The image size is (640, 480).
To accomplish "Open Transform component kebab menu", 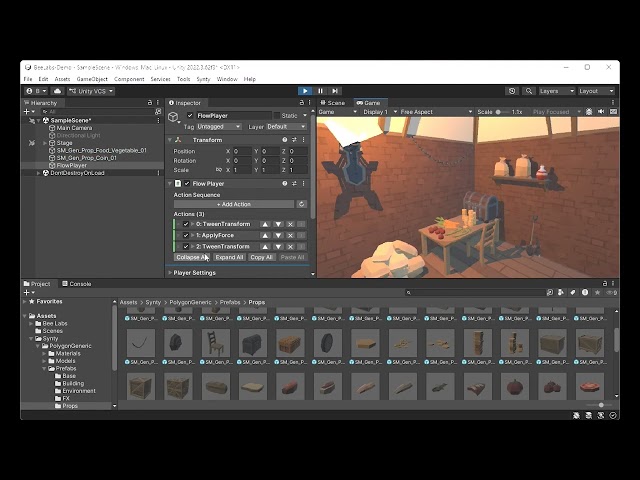I will pyautogui.click(x=303, y=140).
